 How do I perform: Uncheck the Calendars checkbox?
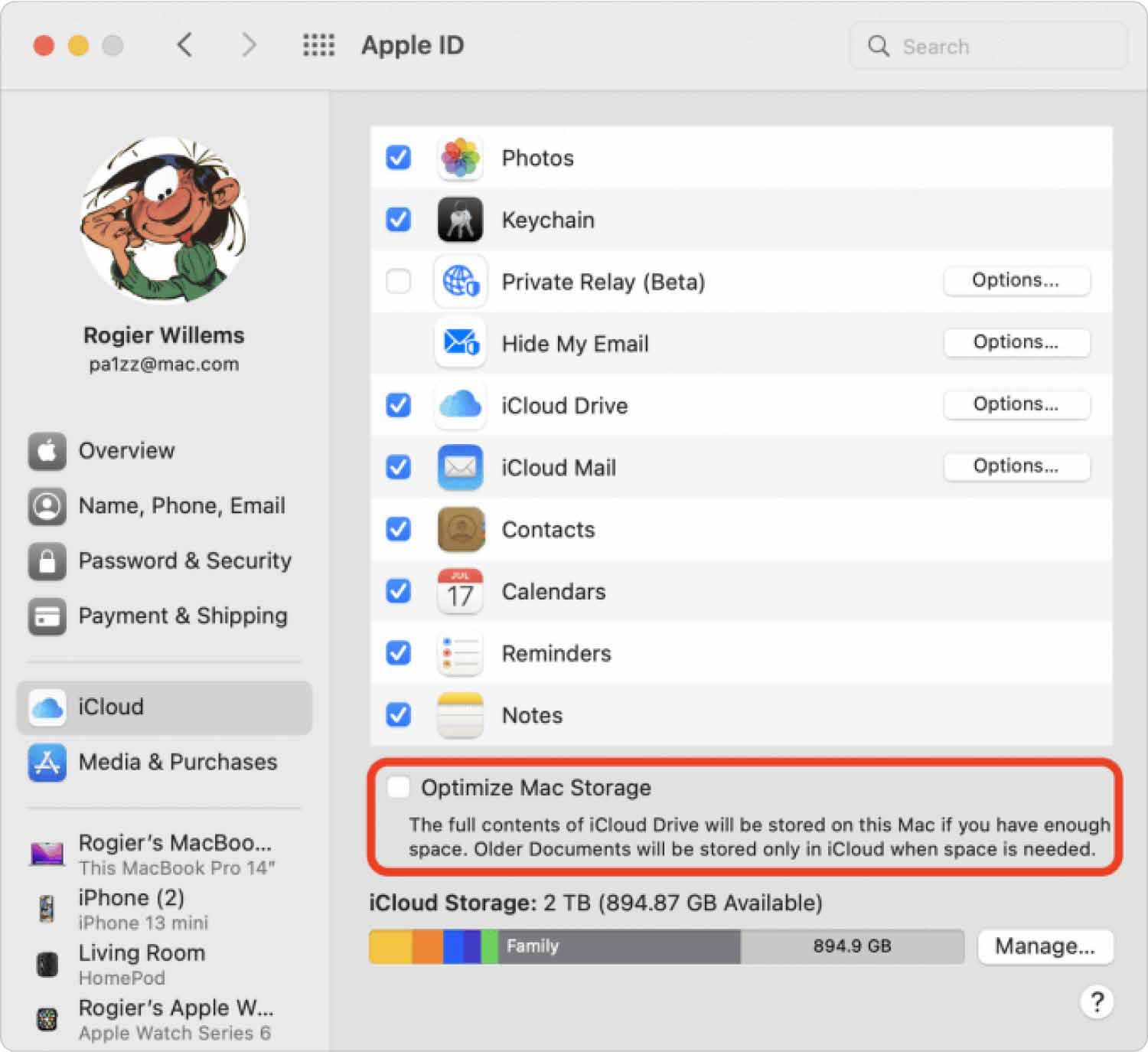[x=398, y=591]
